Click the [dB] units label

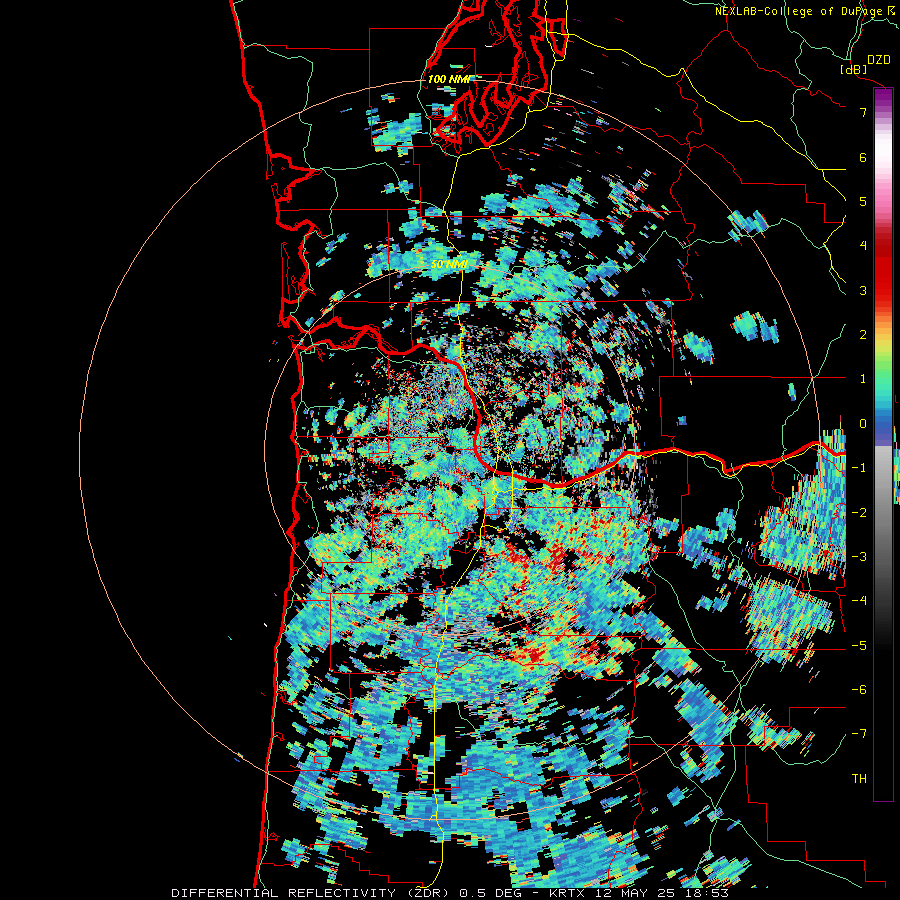[x=854, y=69]
